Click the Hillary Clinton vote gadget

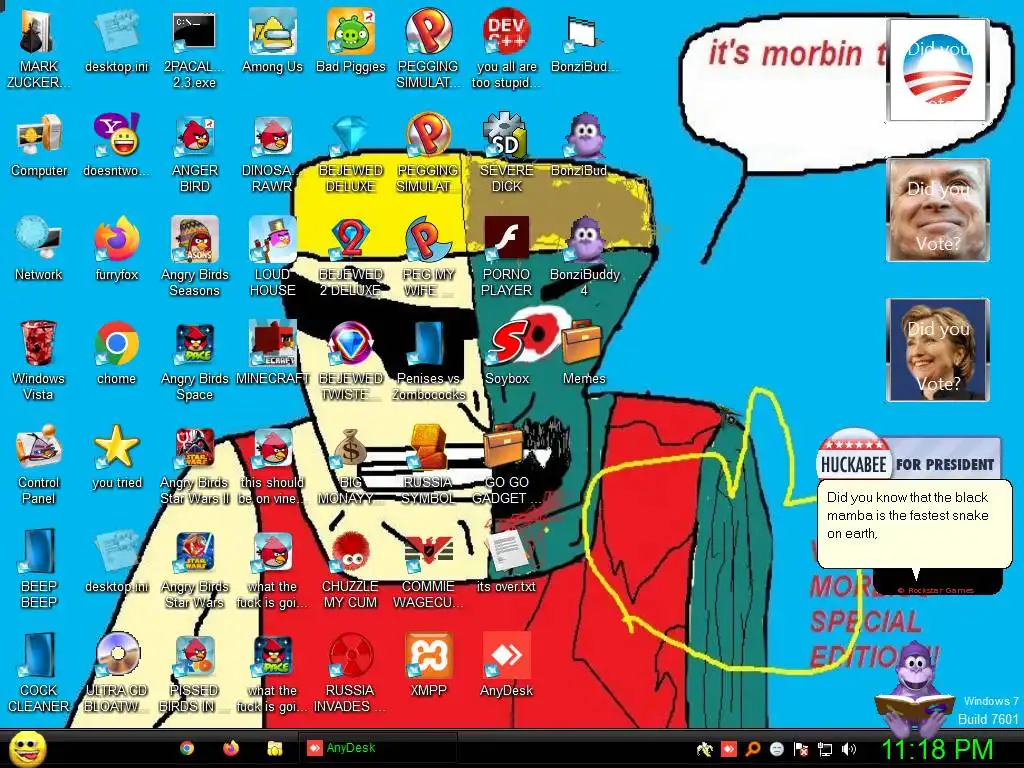click(938, 349)
